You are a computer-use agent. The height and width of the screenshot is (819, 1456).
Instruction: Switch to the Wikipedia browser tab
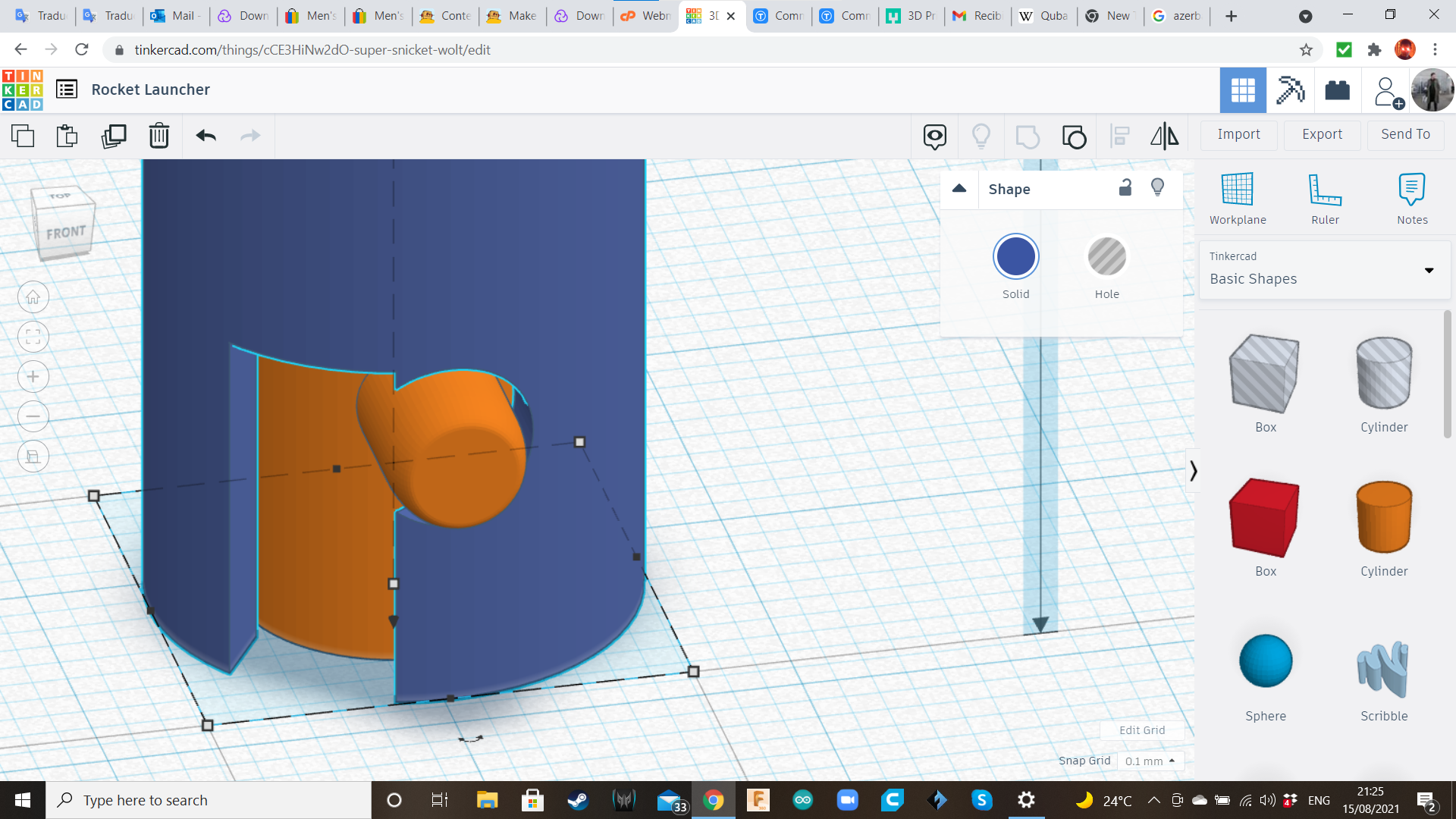coord(1044,16)
